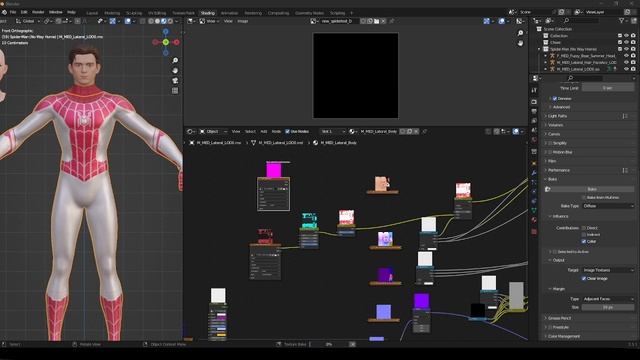Open the Margin Type Adjacent Faces dropdown

click(x=608, y=299)
